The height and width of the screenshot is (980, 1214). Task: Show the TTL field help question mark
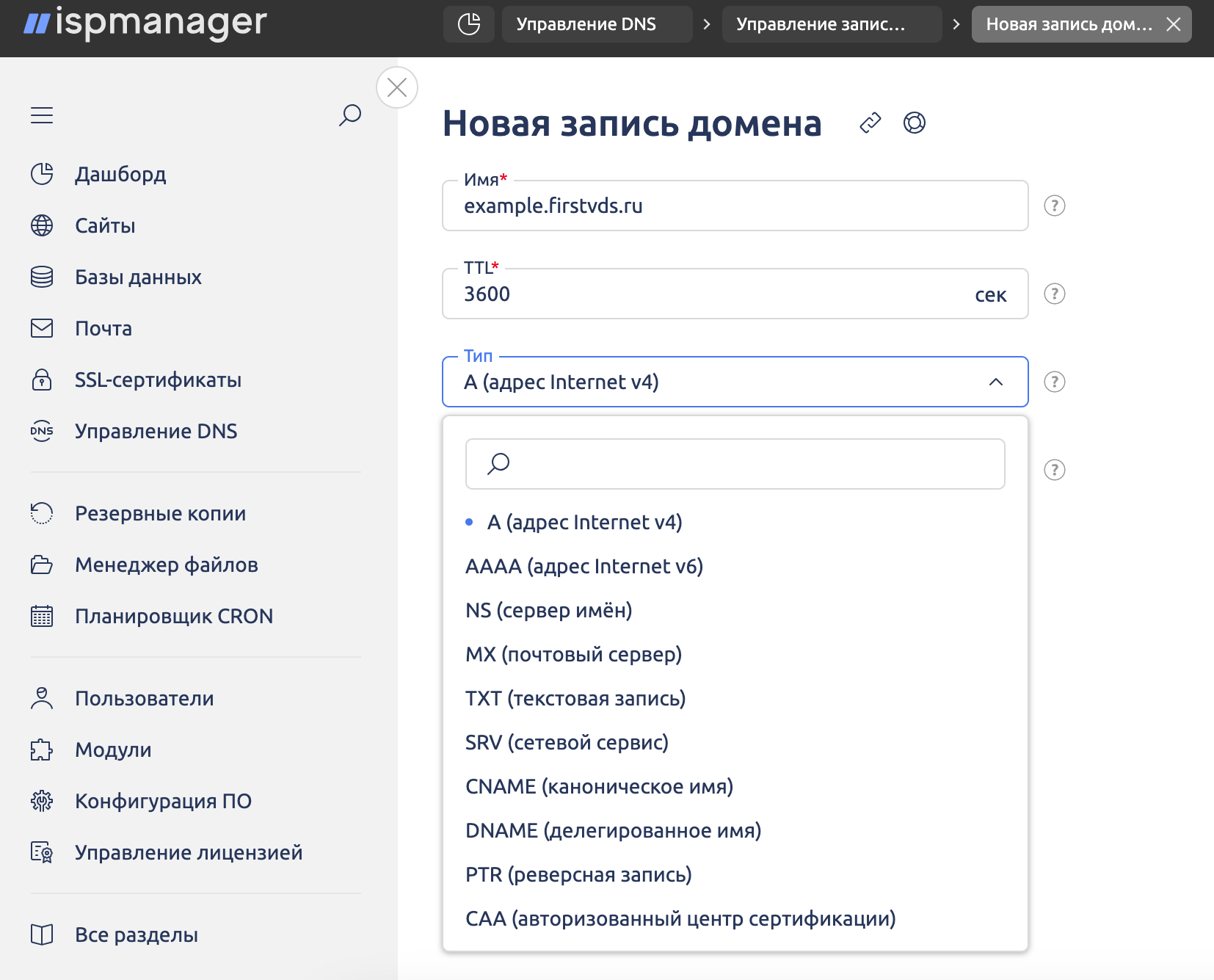tap(1054, 294)
